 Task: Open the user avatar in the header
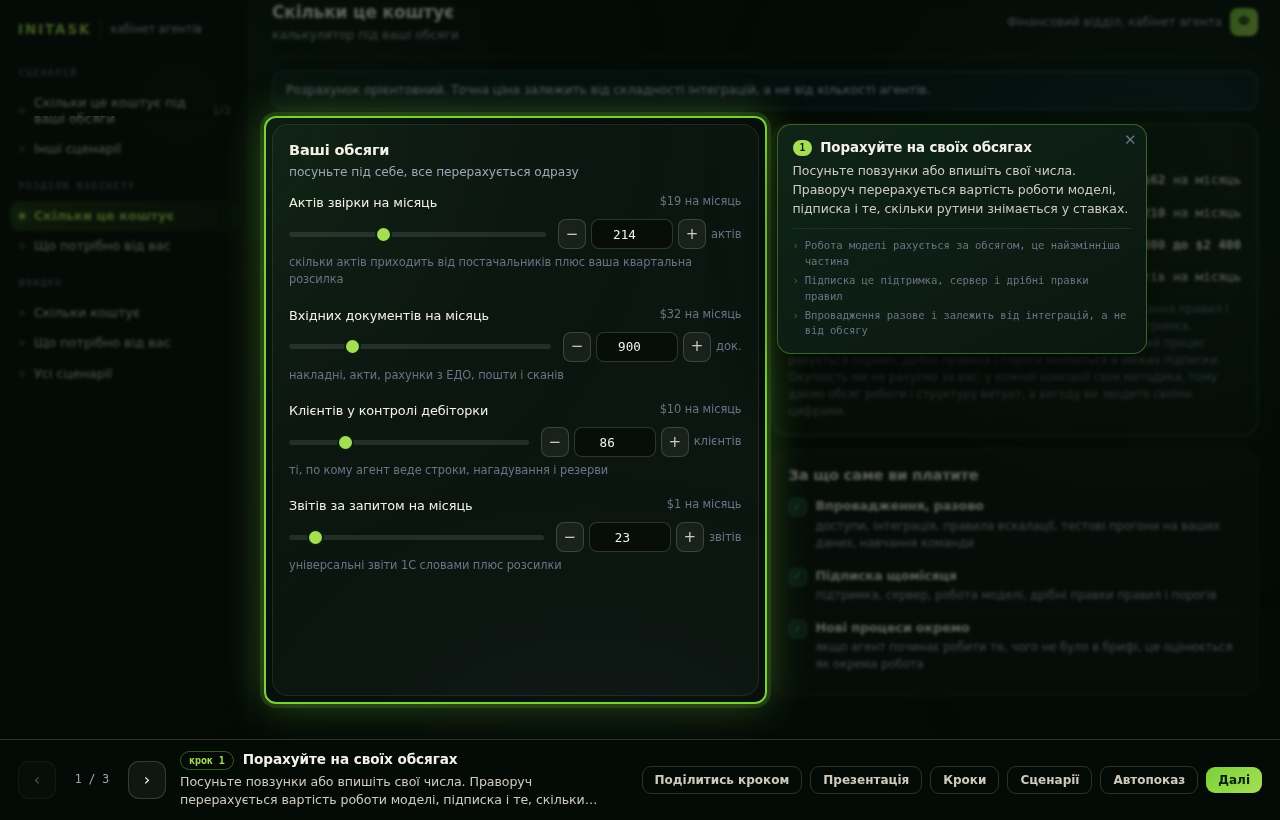pyautogui.click(x=1244, y=22)
